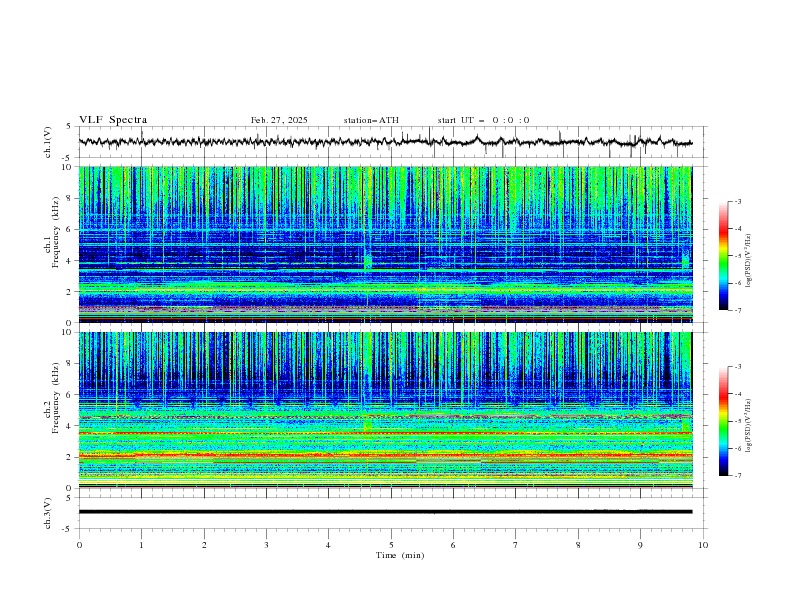The height and width of the screenshot is (612, 792).
Task: Click the bright burst near 4.6 min in ch.1
Action: (x=367, y=262)
